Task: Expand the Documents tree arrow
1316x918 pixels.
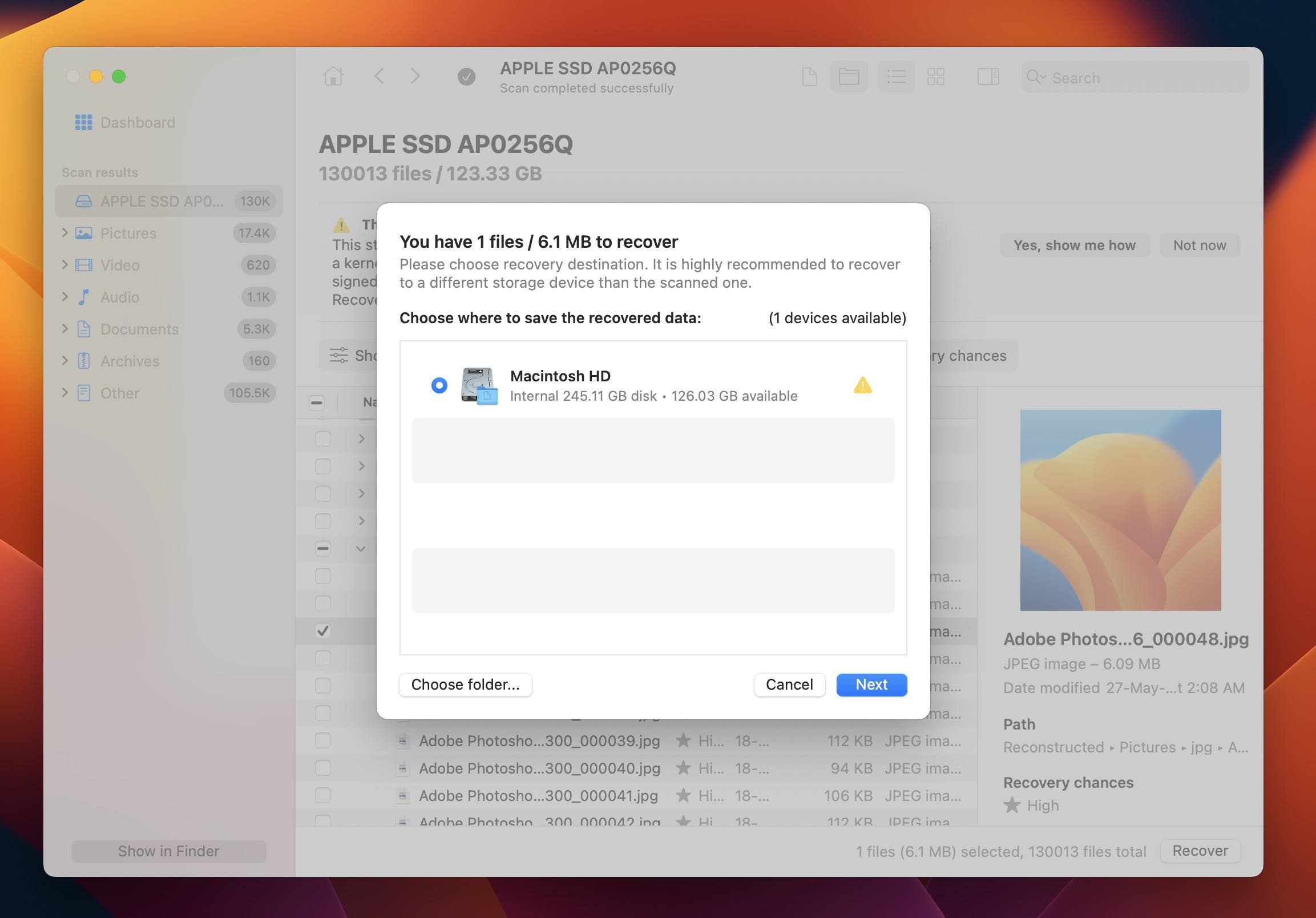Action: pos(64,329)
